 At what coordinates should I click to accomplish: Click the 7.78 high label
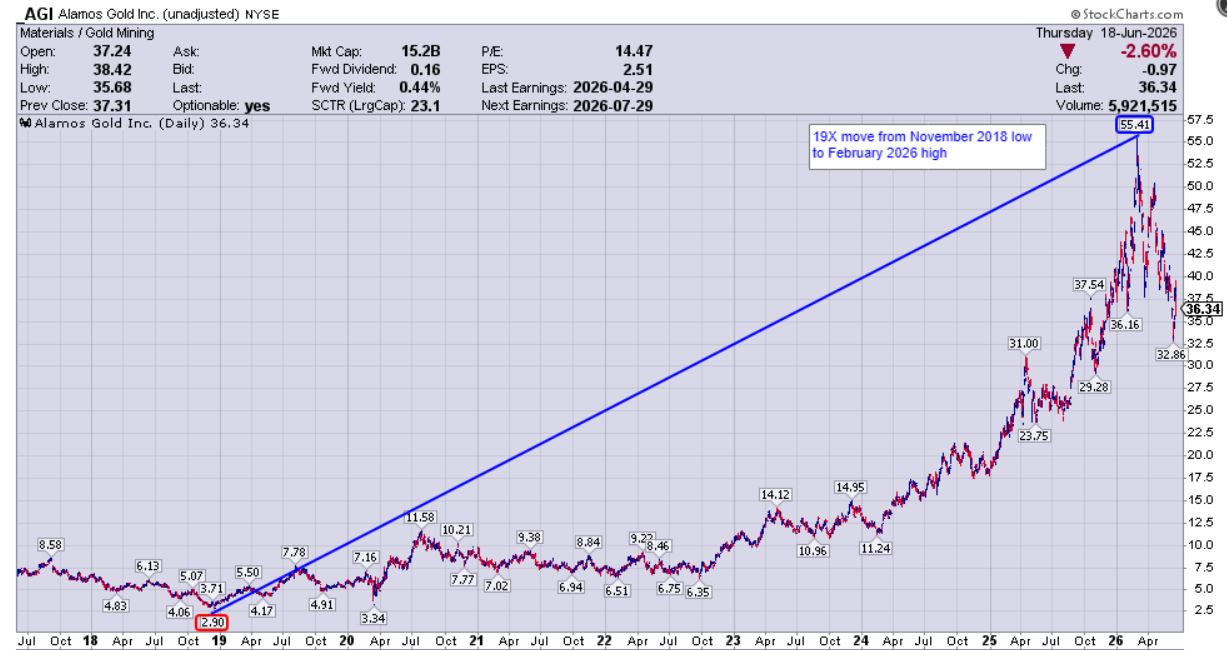point(295,552)
